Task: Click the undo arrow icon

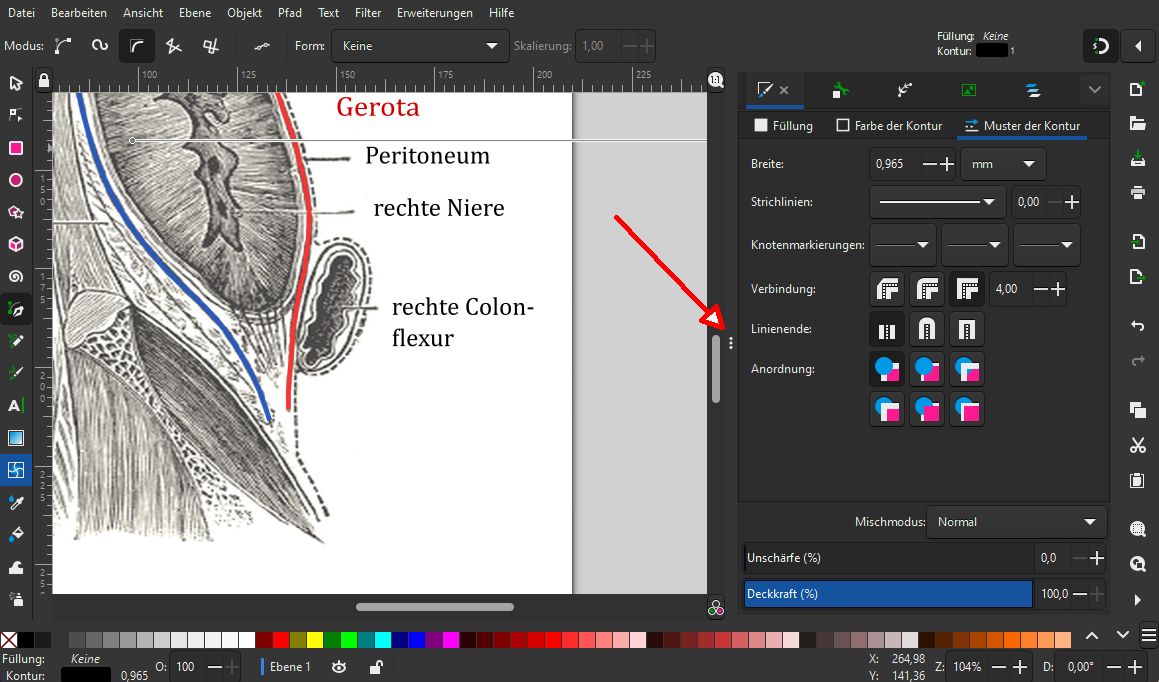Action: [x=1137, y=327]
